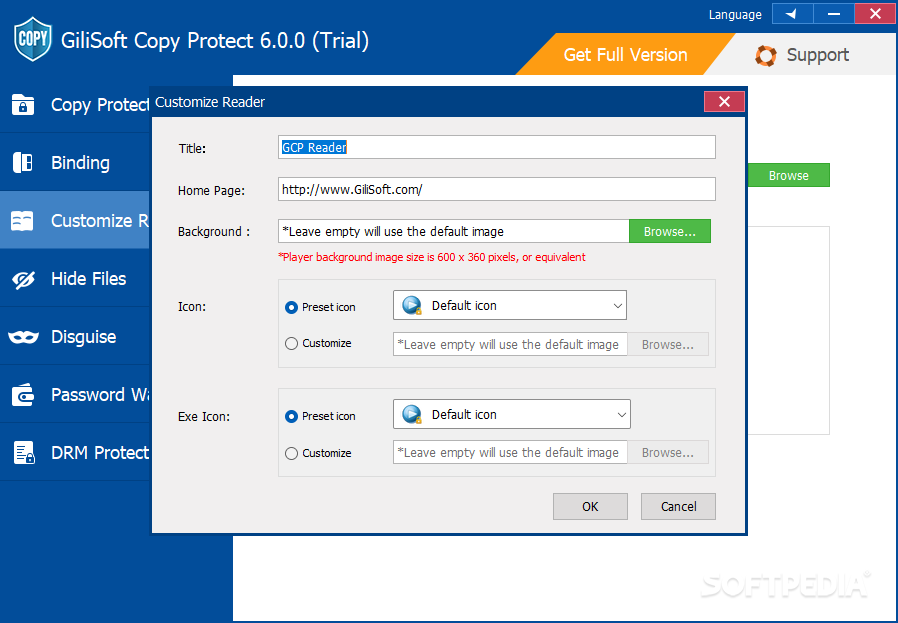The width and height of the screenshot is (898, 623).
Task: Click the Hide Files crossed-eye icon
Action: click(23, 279)
